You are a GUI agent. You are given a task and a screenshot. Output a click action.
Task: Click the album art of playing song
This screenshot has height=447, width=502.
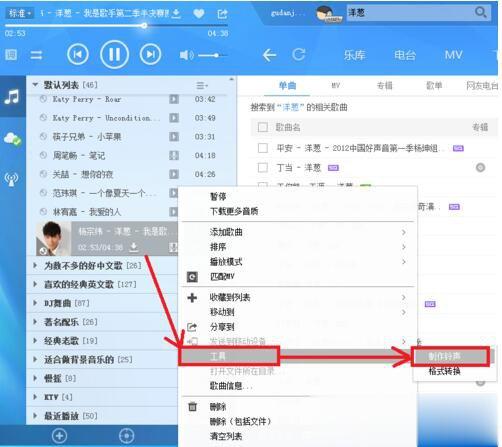pos(53,238)
